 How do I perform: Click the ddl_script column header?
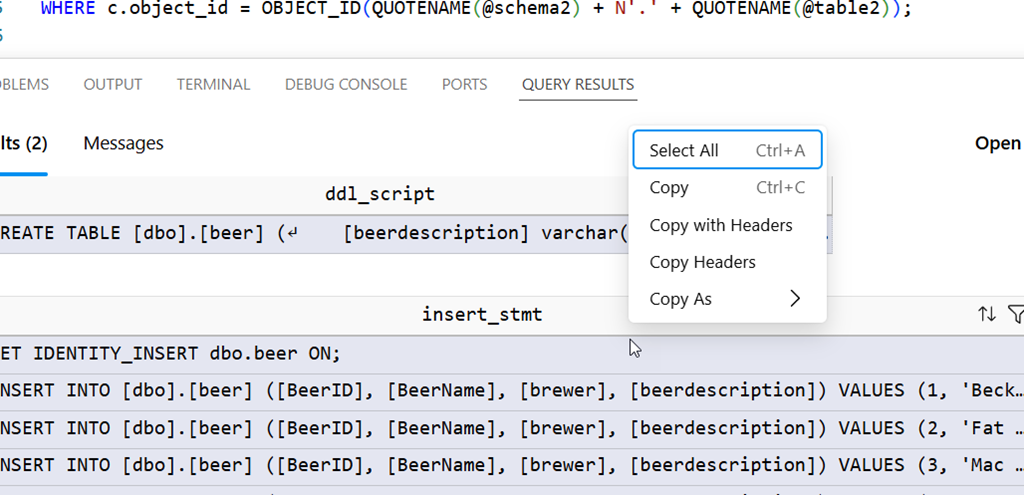coord(379,194)
